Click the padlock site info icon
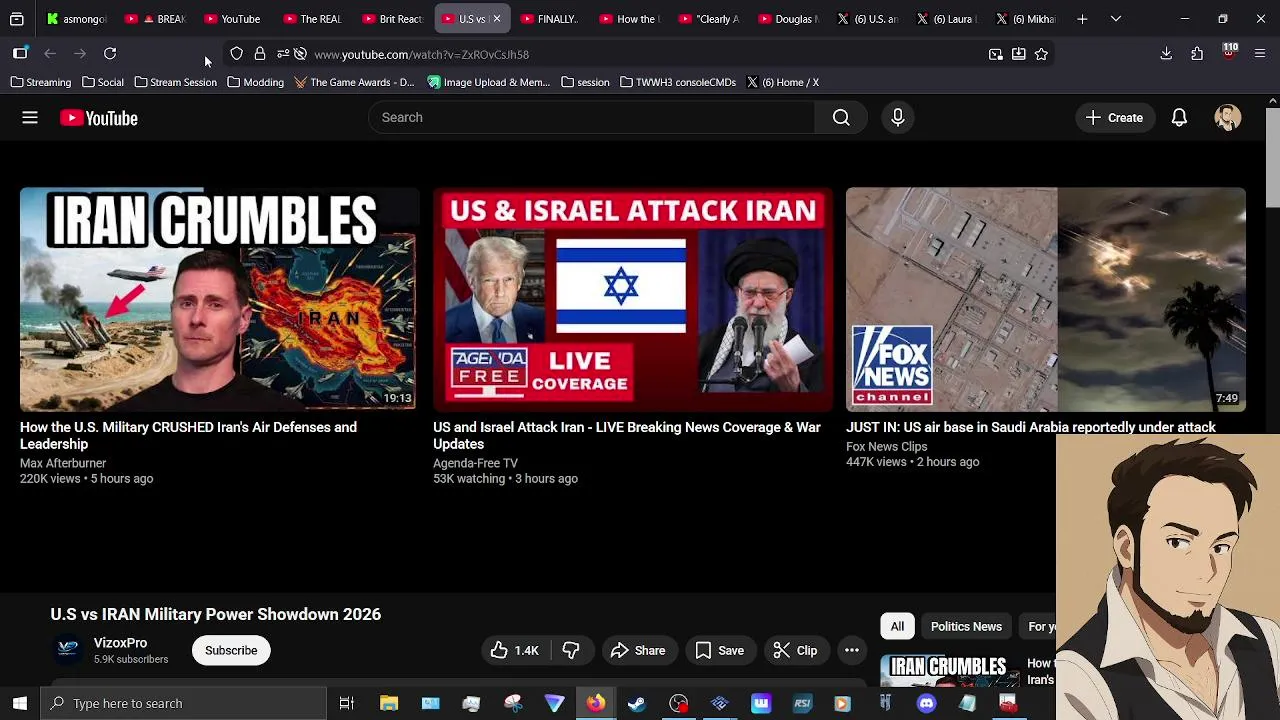The width and height of the screenshot is (1280, 720). (x=260, y=54)
